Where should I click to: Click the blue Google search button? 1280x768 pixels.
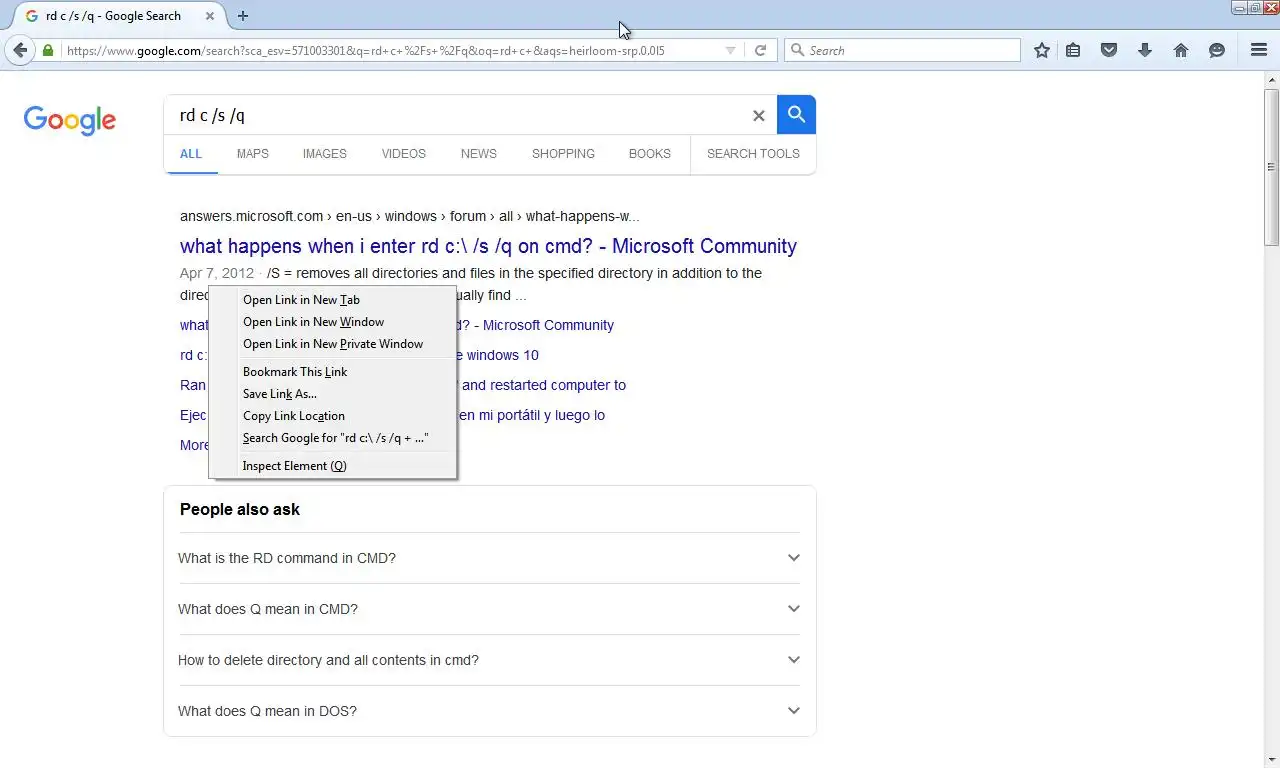tap(796, 115)
